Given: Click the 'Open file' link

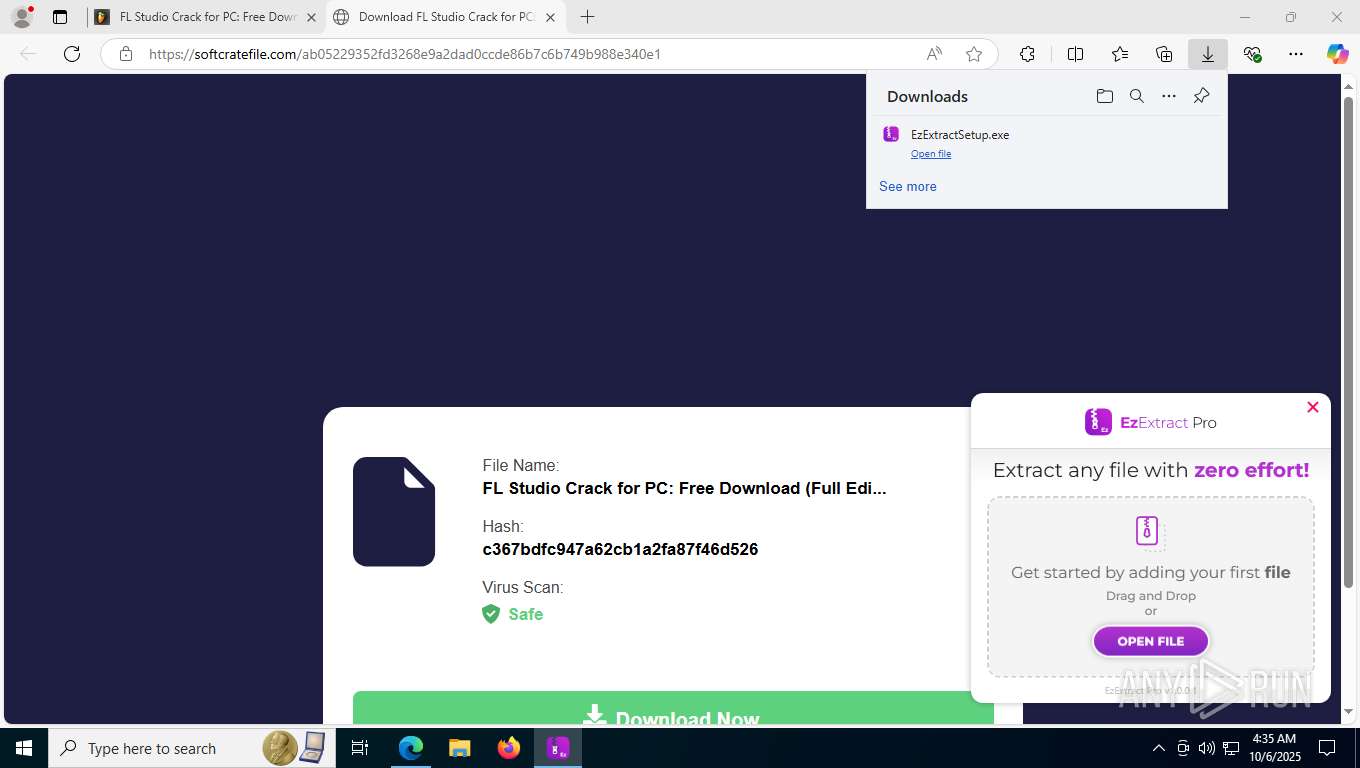Looking at the screenshot, I should (931, 154).
